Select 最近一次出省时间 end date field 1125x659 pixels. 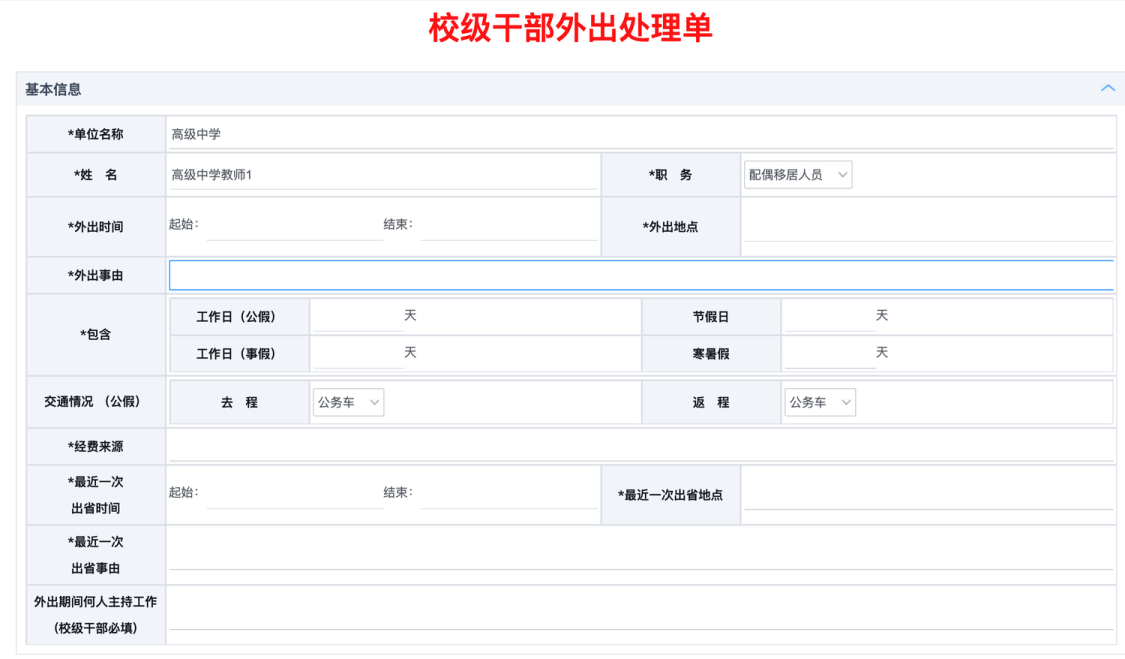508,494
